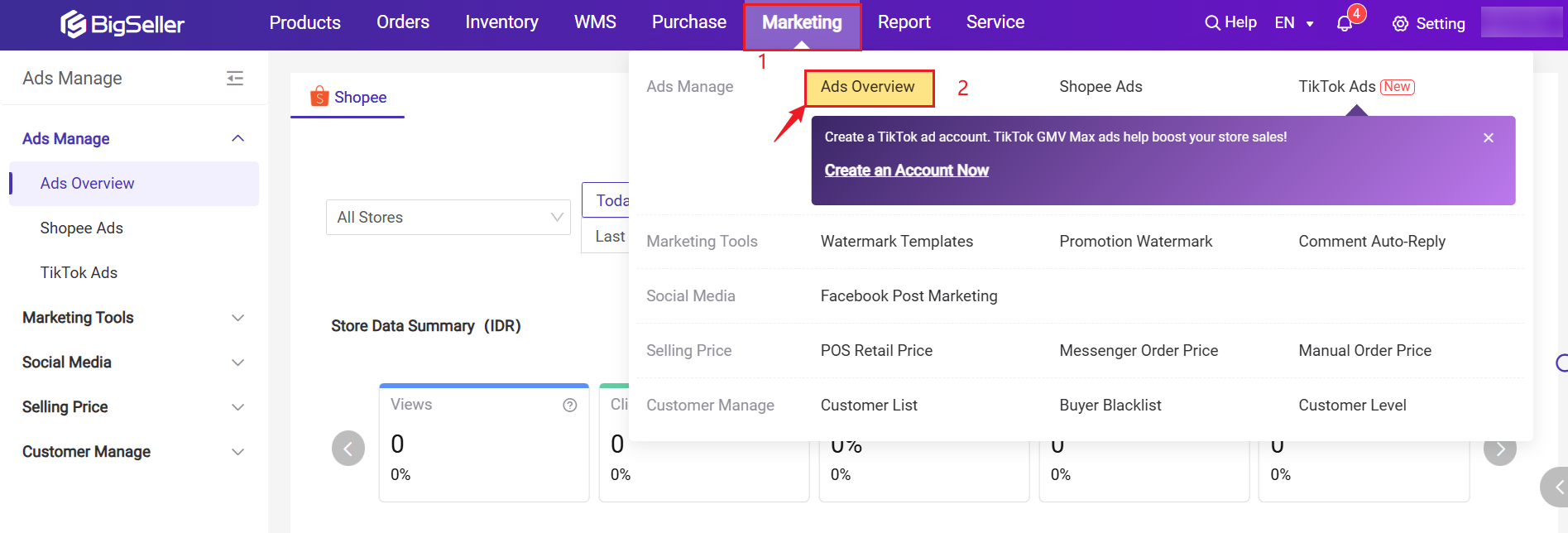Close the TikTok ad account banner
Viewport: 1568px width, 533px height.
[1489, 137]
